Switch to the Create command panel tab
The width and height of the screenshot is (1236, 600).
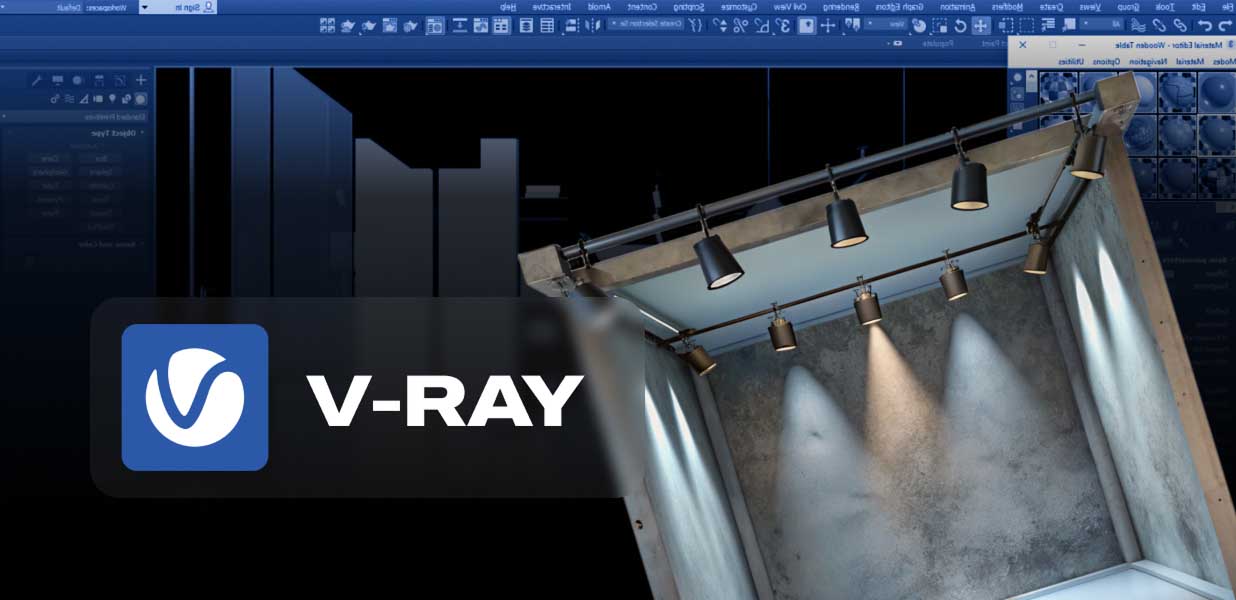pyautogui.click(x=141, y=81)
